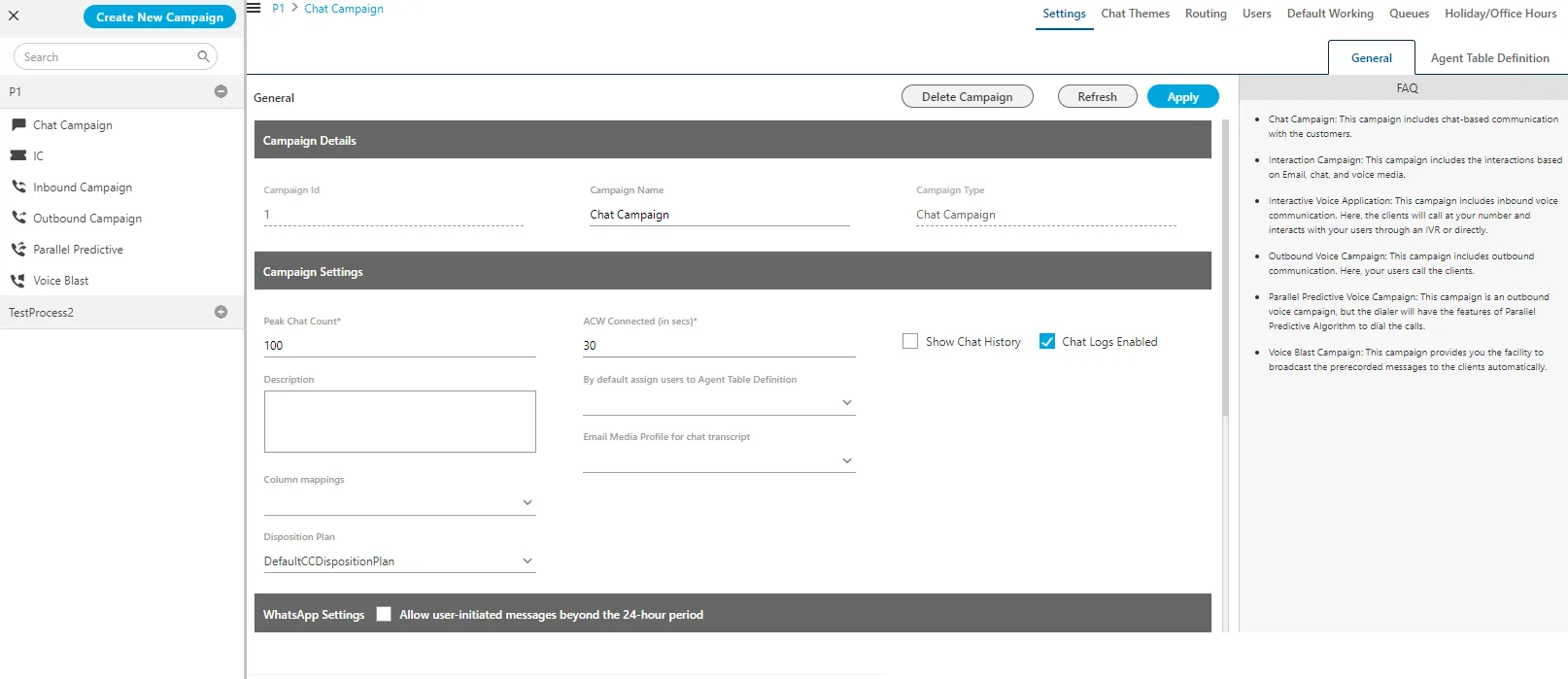Open the Column mappings dropdown
Image resolution: width=1568 pixels, height=679 pixels.
(399, 503)
